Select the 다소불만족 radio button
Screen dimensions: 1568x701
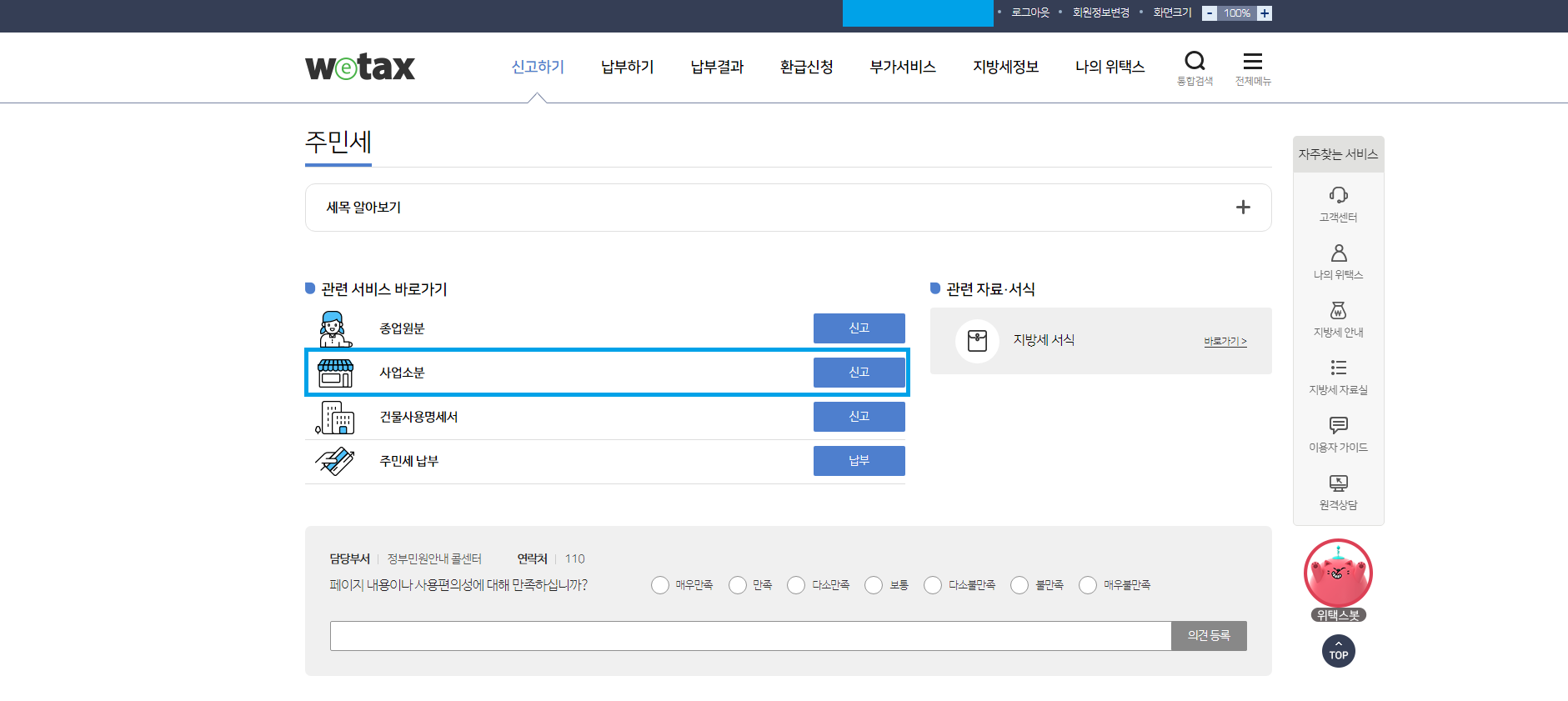coord(933,585)
